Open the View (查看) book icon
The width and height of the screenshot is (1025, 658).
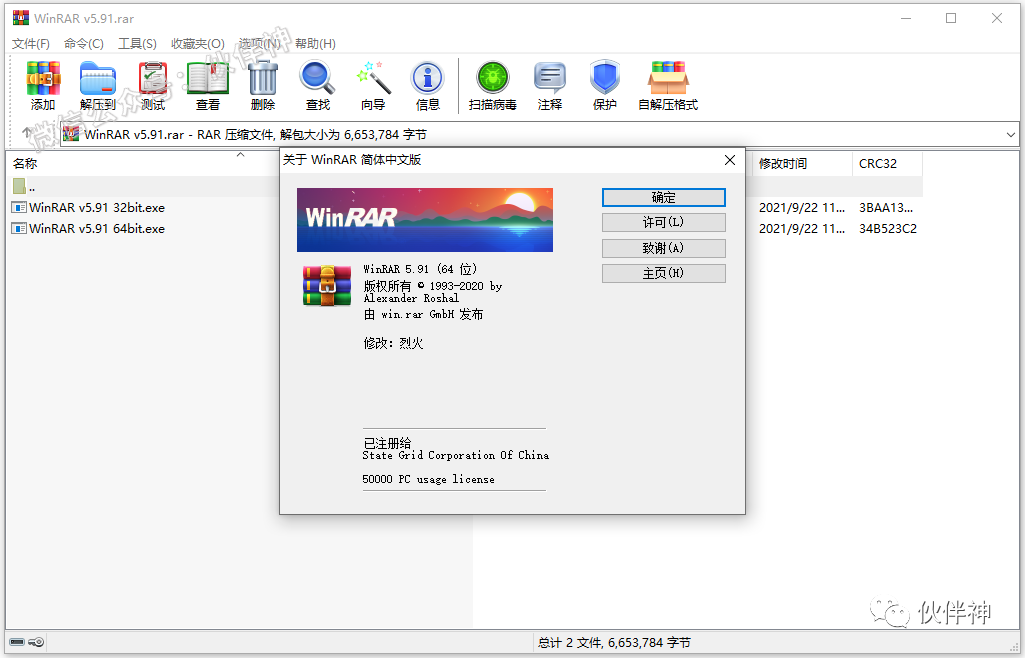208,86
